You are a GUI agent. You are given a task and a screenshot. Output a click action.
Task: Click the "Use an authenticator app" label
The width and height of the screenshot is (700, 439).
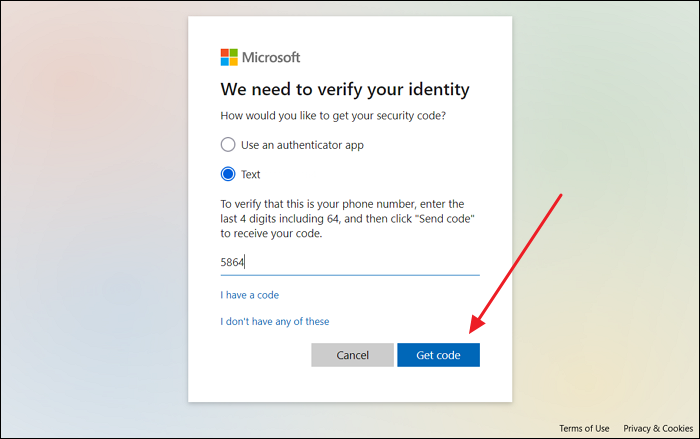click(302, 145)
